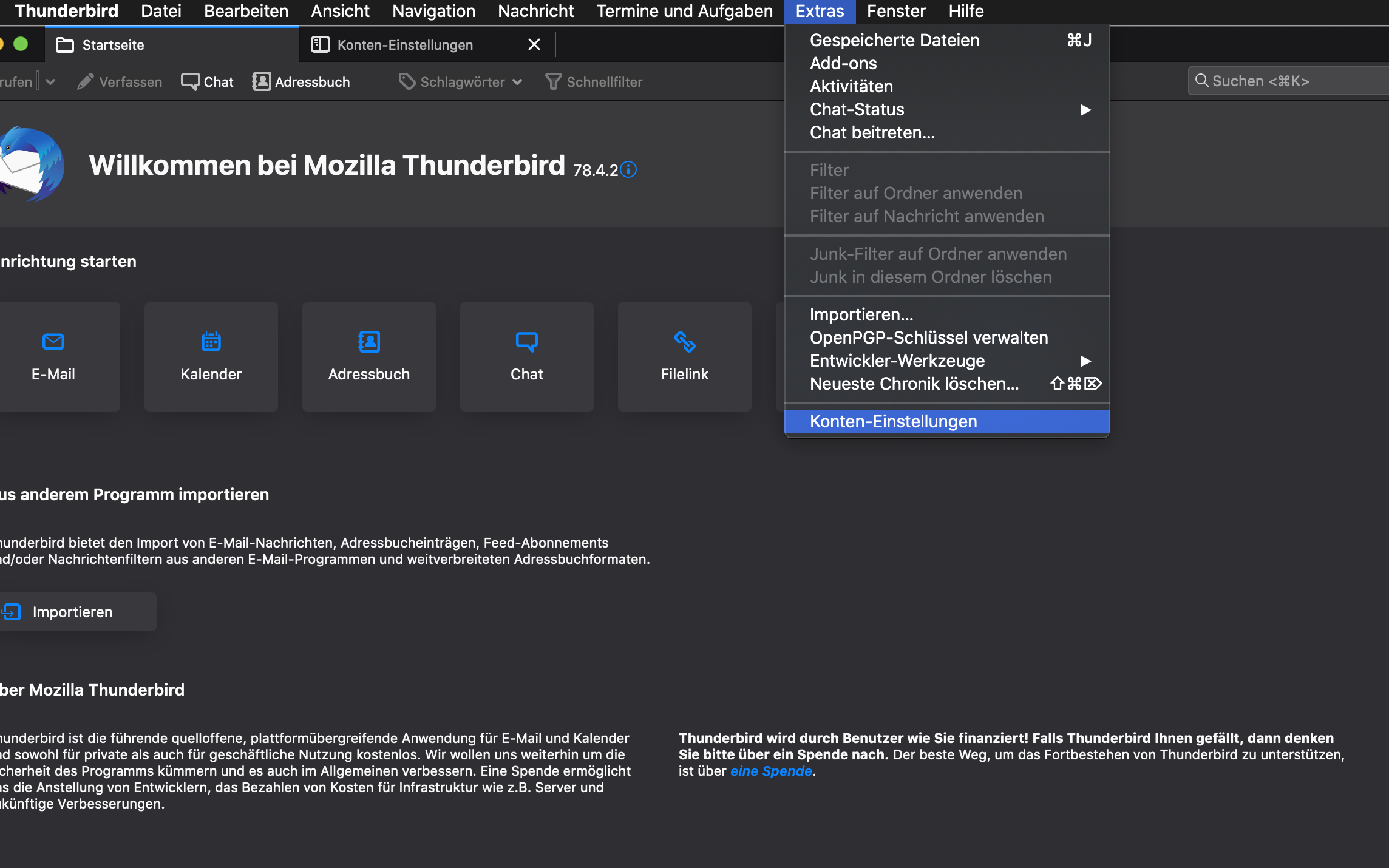1389x868 pixels.
Task: Toggle the Schnellfilter bar
Action: pos(594,81)
